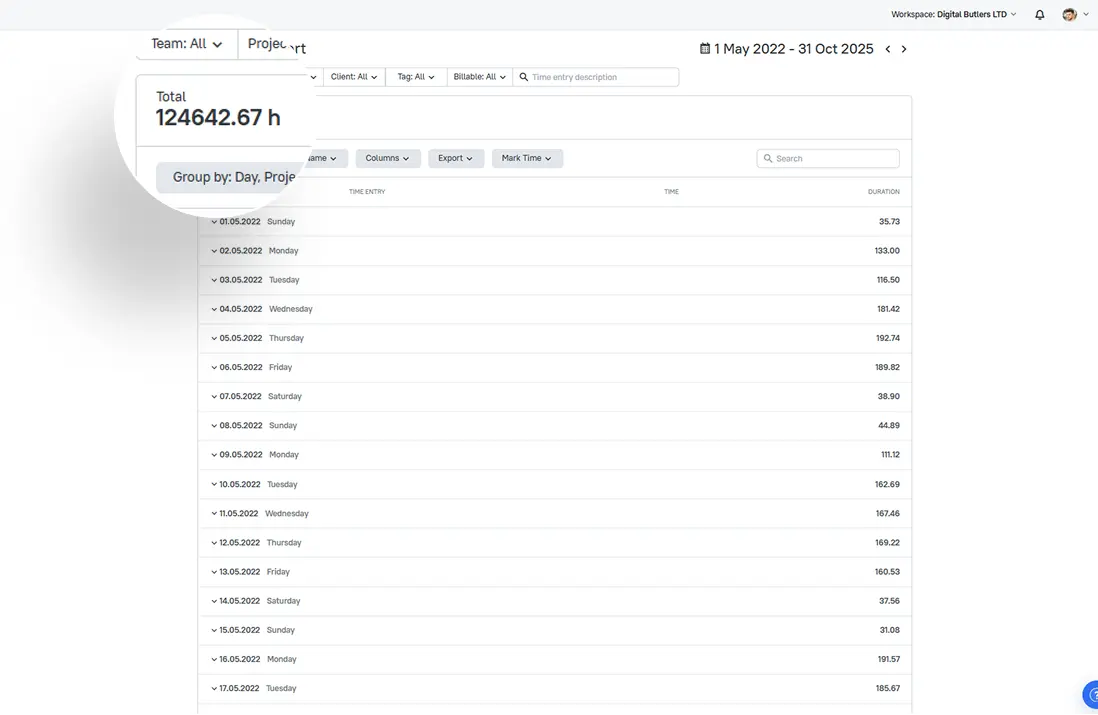Click the help bubble in bottom corner
The width and height of the screenshot is (1098, 715).
1091,694
